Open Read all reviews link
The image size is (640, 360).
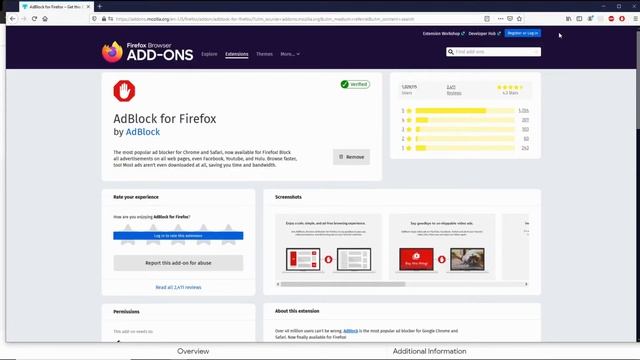178,287
